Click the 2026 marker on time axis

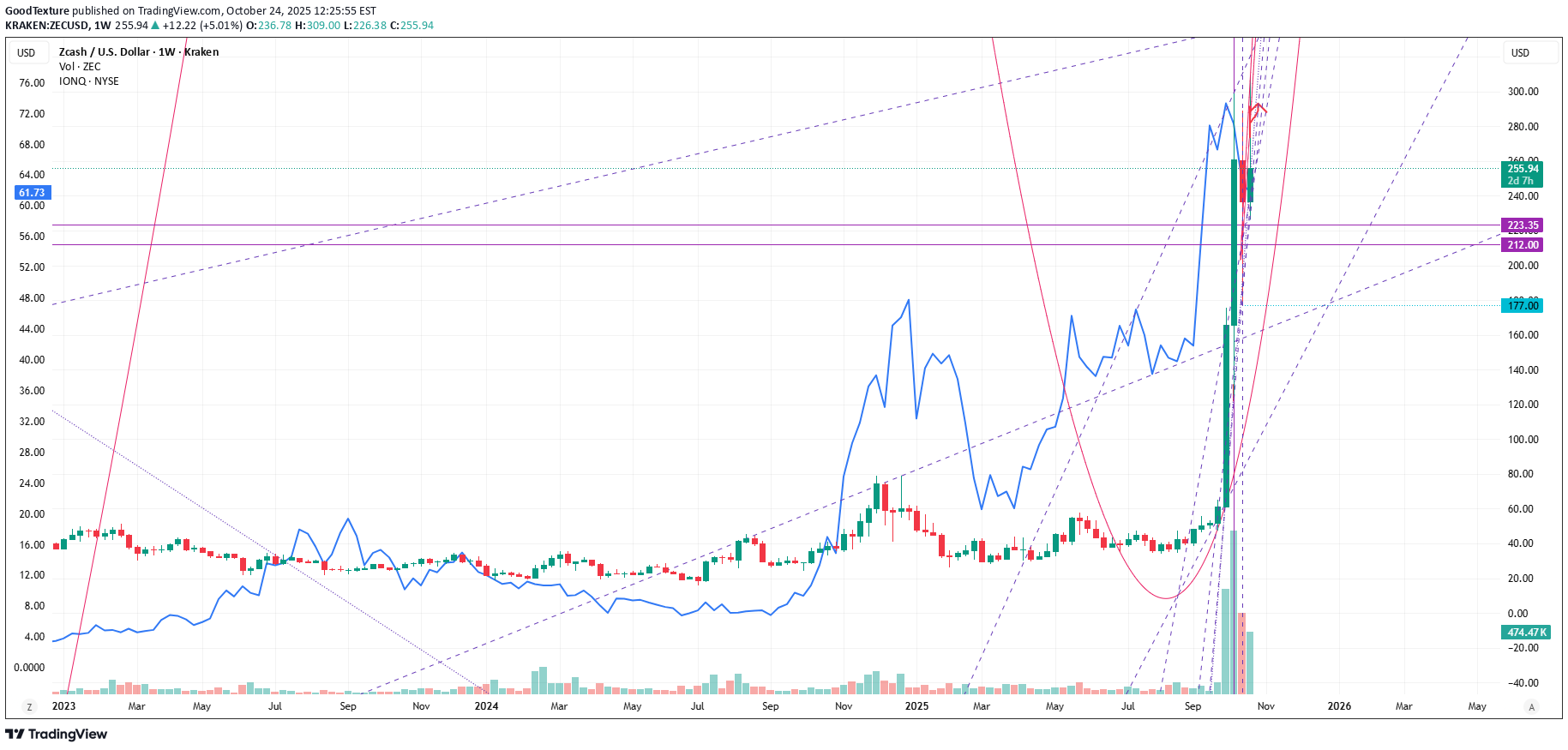pos(1338,707)
